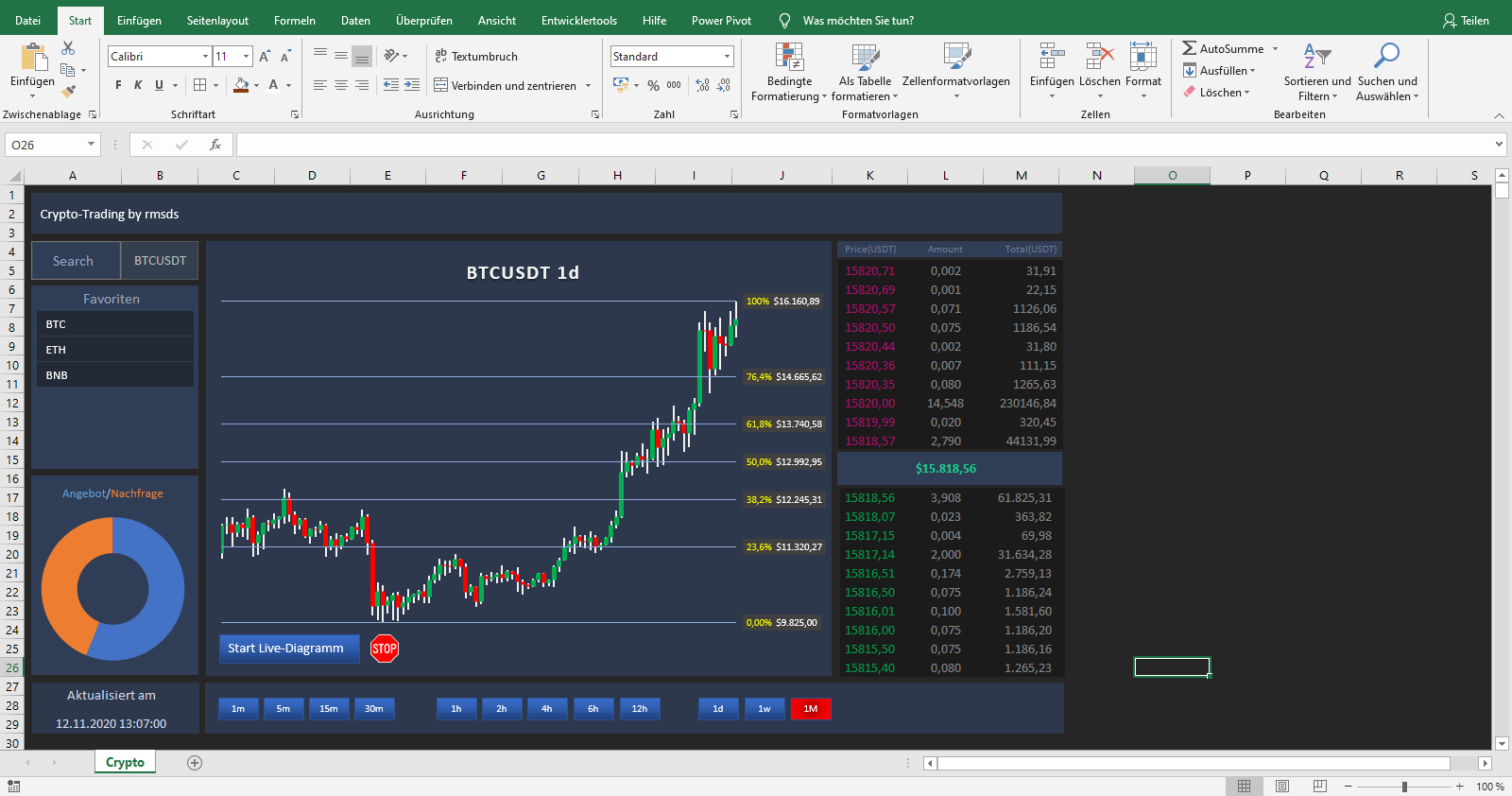Decrease font size with the smaller A icon
1512x796 pixels.
285,57
